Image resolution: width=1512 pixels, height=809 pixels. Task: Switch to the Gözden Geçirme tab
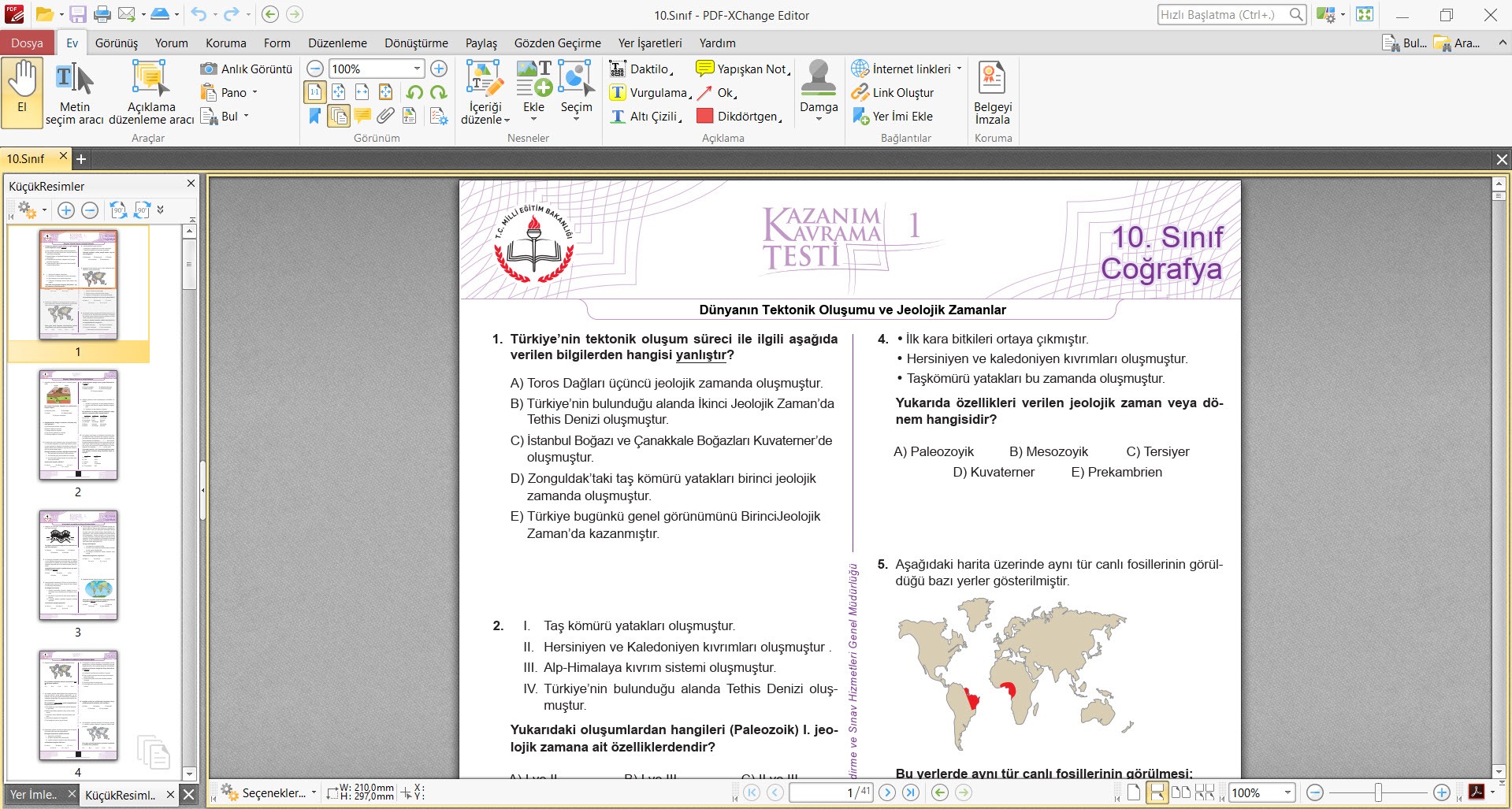click(557, 43)
